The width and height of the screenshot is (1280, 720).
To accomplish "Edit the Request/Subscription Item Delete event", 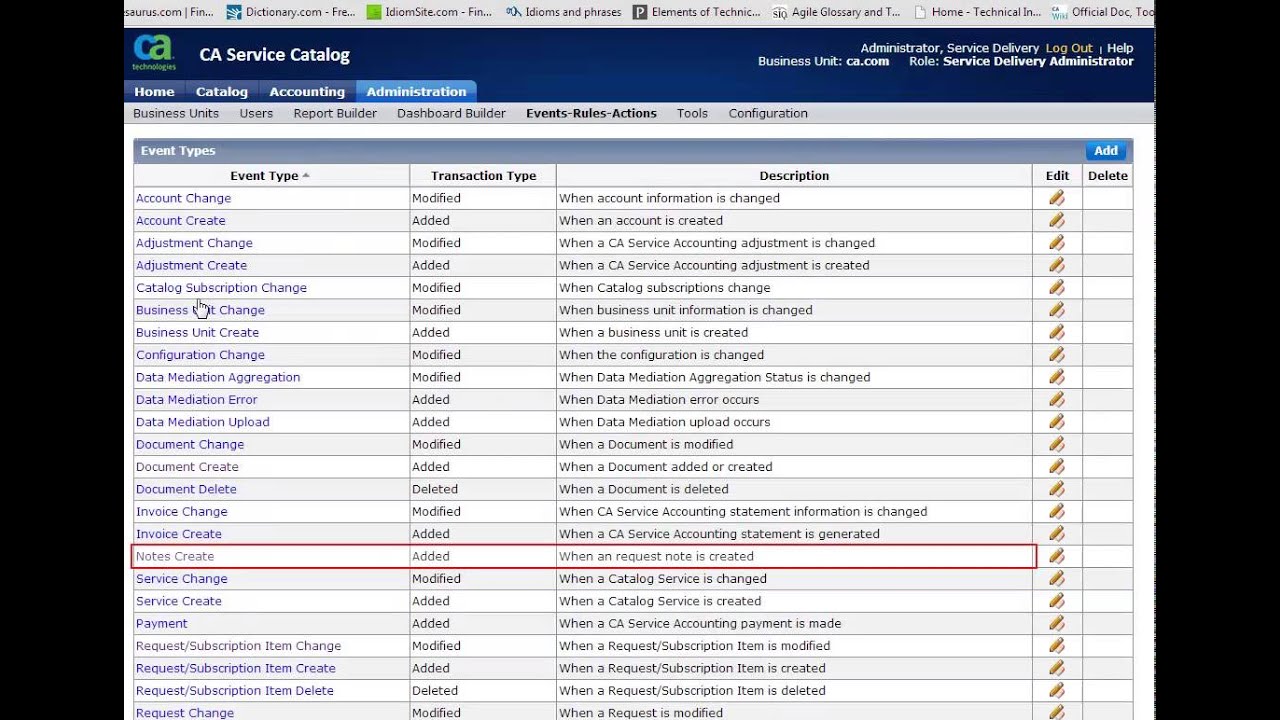I will 1056,691.
